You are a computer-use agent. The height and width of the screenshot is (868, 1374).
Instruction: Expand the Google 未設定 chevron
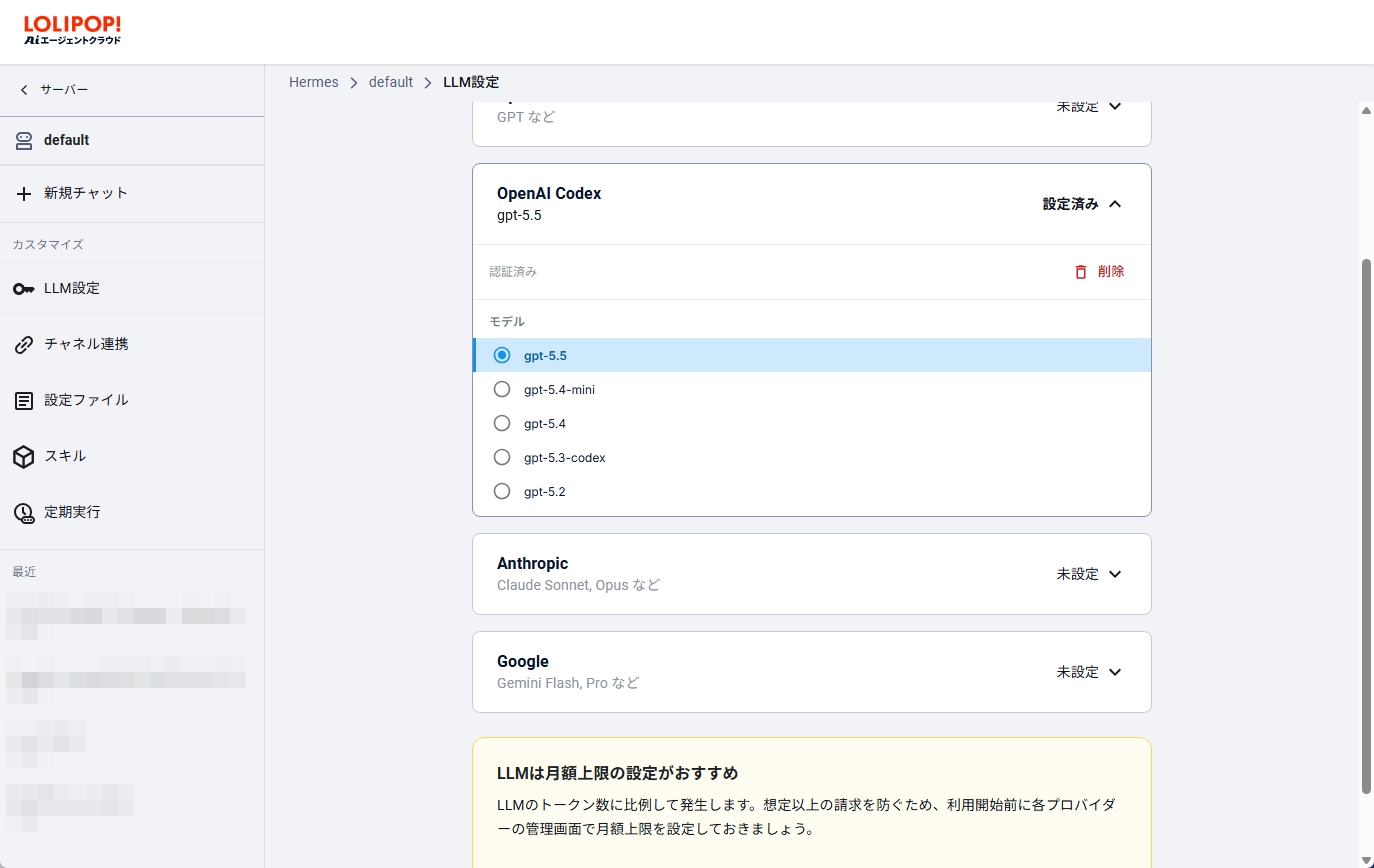point(1116,672)
